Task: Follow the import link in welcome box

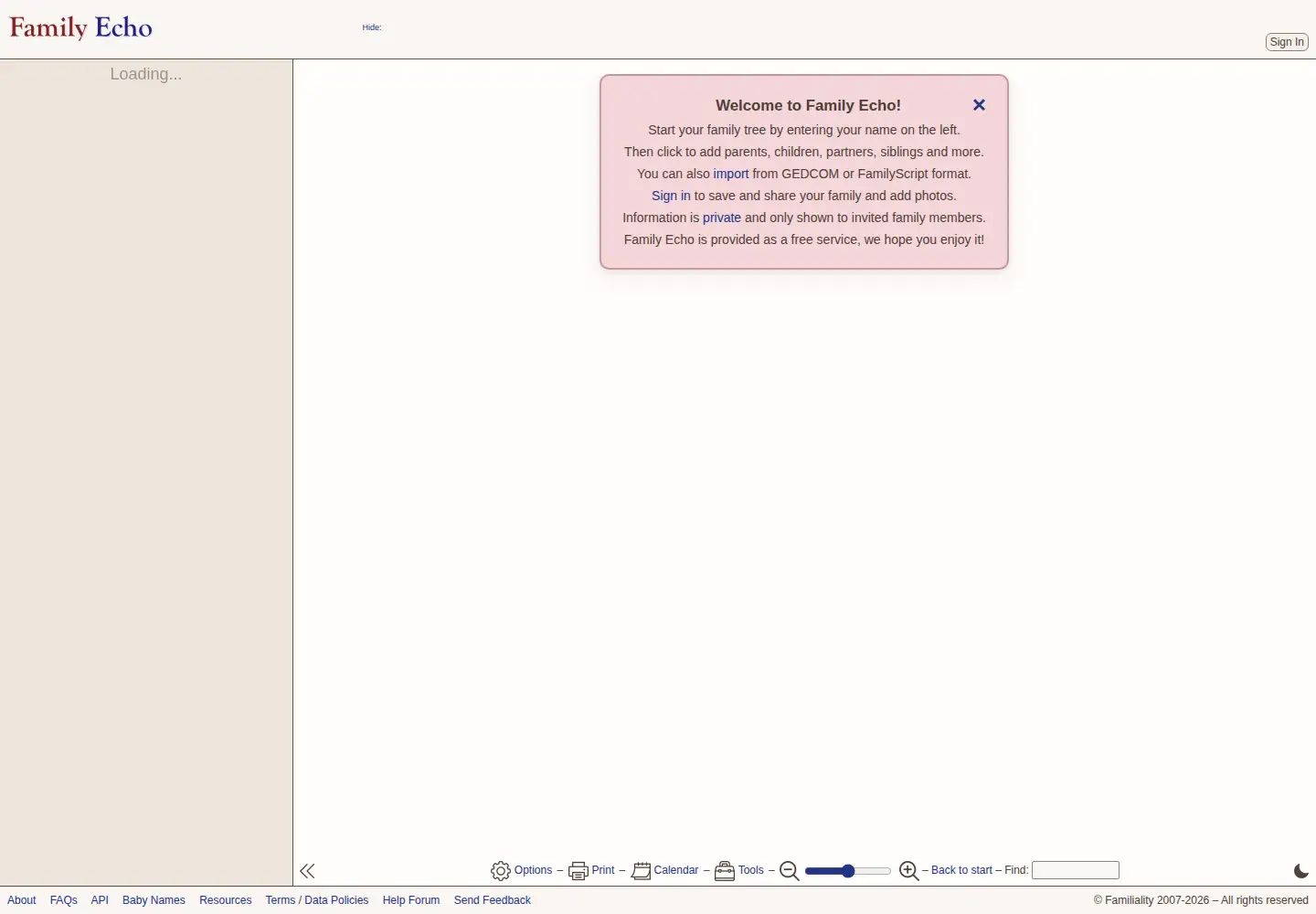Action: pos(731,174)
